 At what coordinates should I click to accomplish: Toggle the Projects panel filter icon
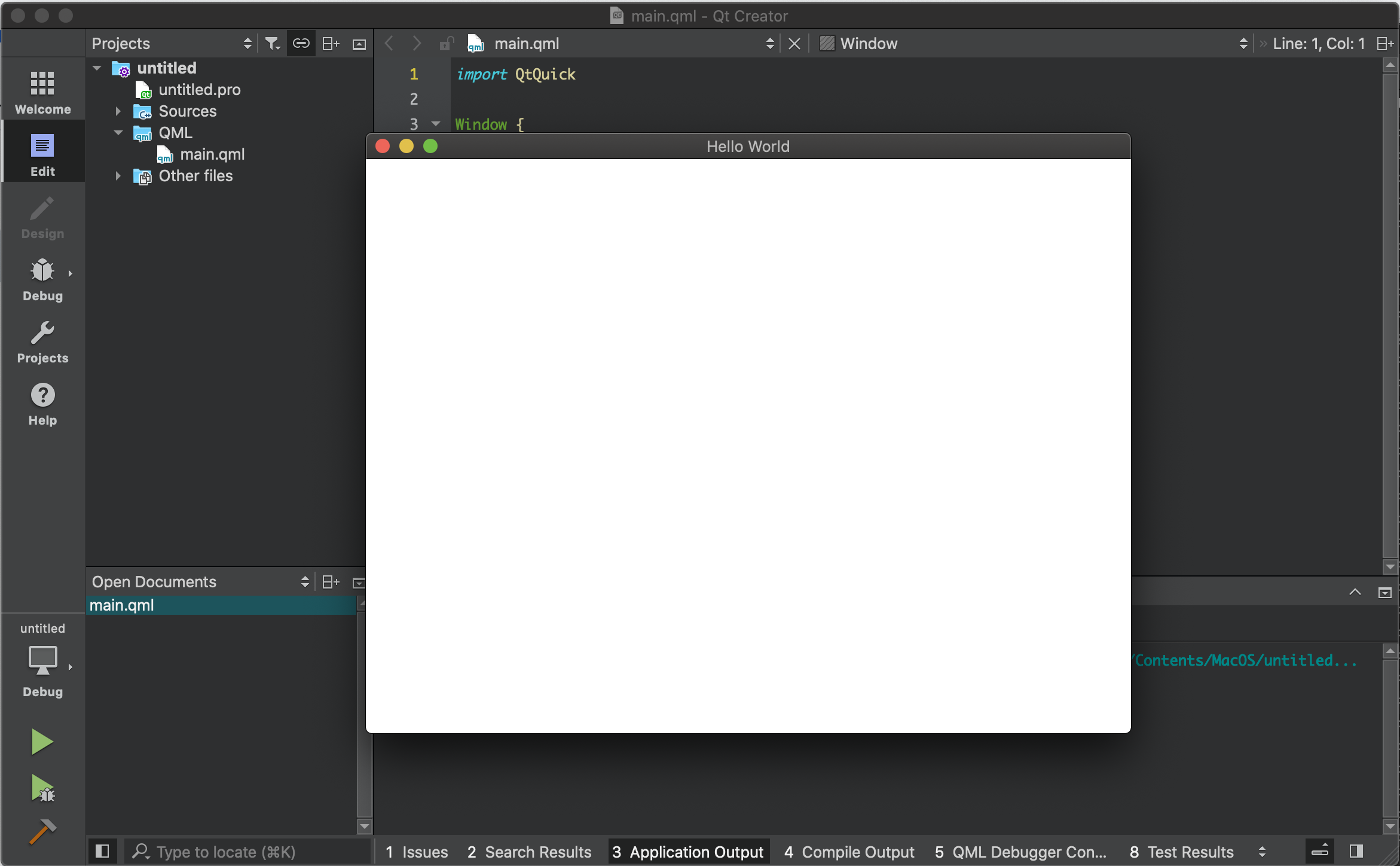tap(273, 43)
